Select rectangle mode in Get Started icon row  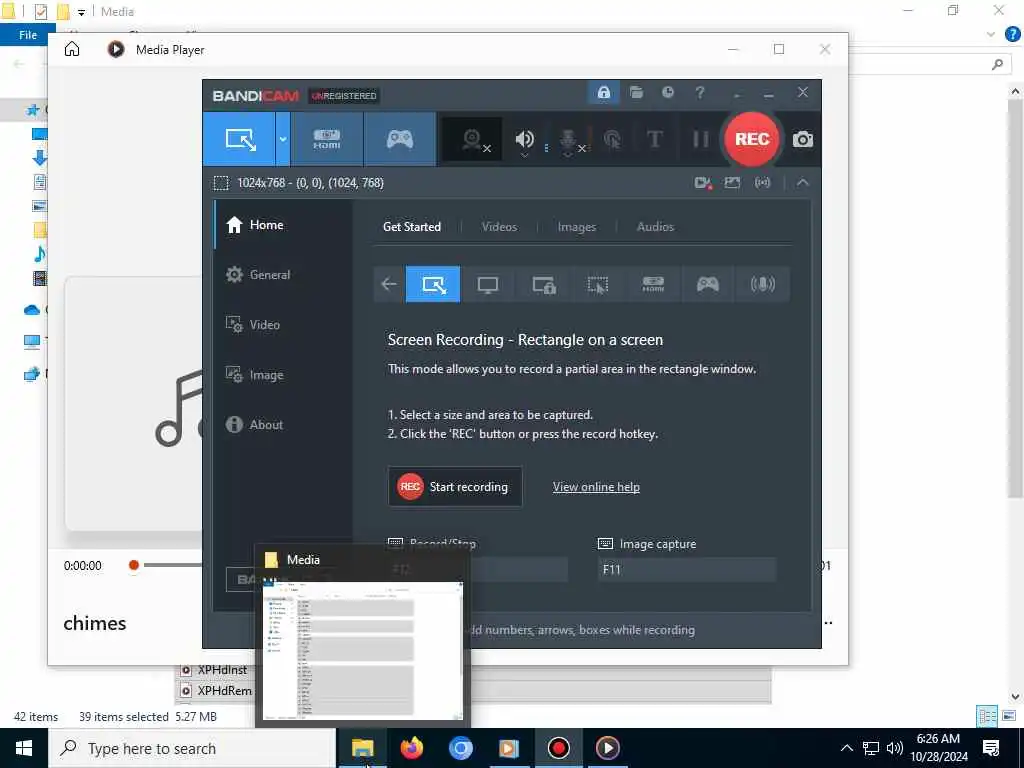point(433,284)
